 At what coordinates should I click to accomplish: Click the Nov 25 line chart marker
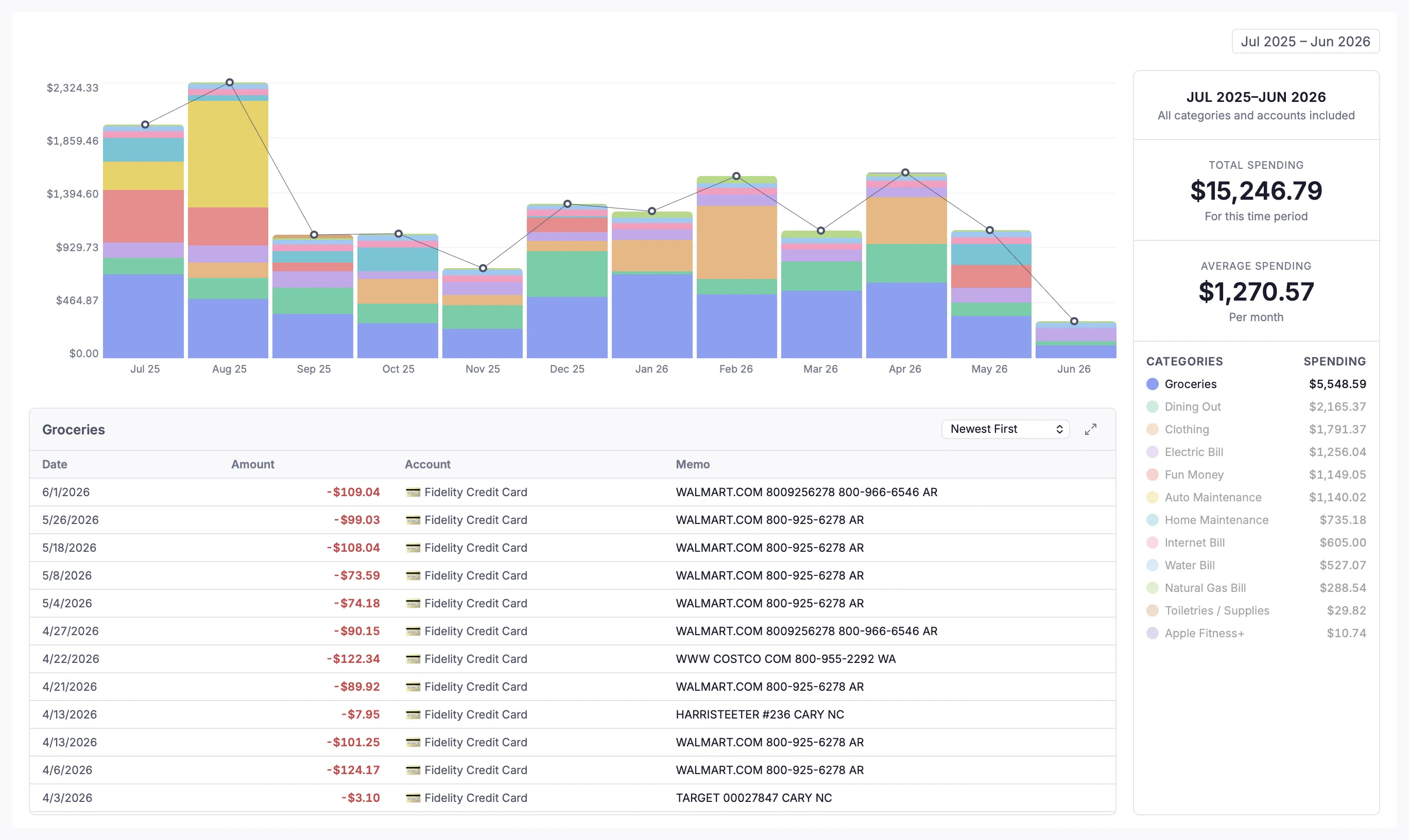coord(483,268)
